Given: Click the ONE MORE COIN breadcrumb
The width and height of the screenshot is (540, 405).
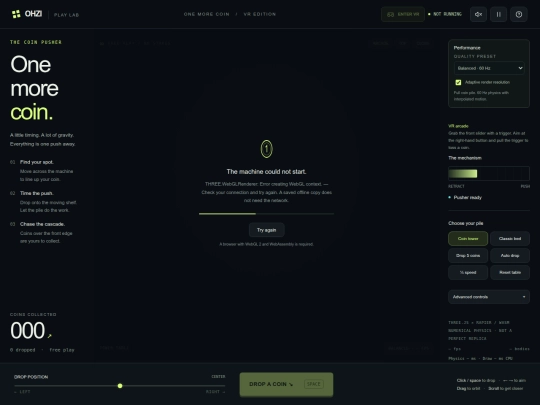Looking at the screenshot, I should click(x=207, y=14).
